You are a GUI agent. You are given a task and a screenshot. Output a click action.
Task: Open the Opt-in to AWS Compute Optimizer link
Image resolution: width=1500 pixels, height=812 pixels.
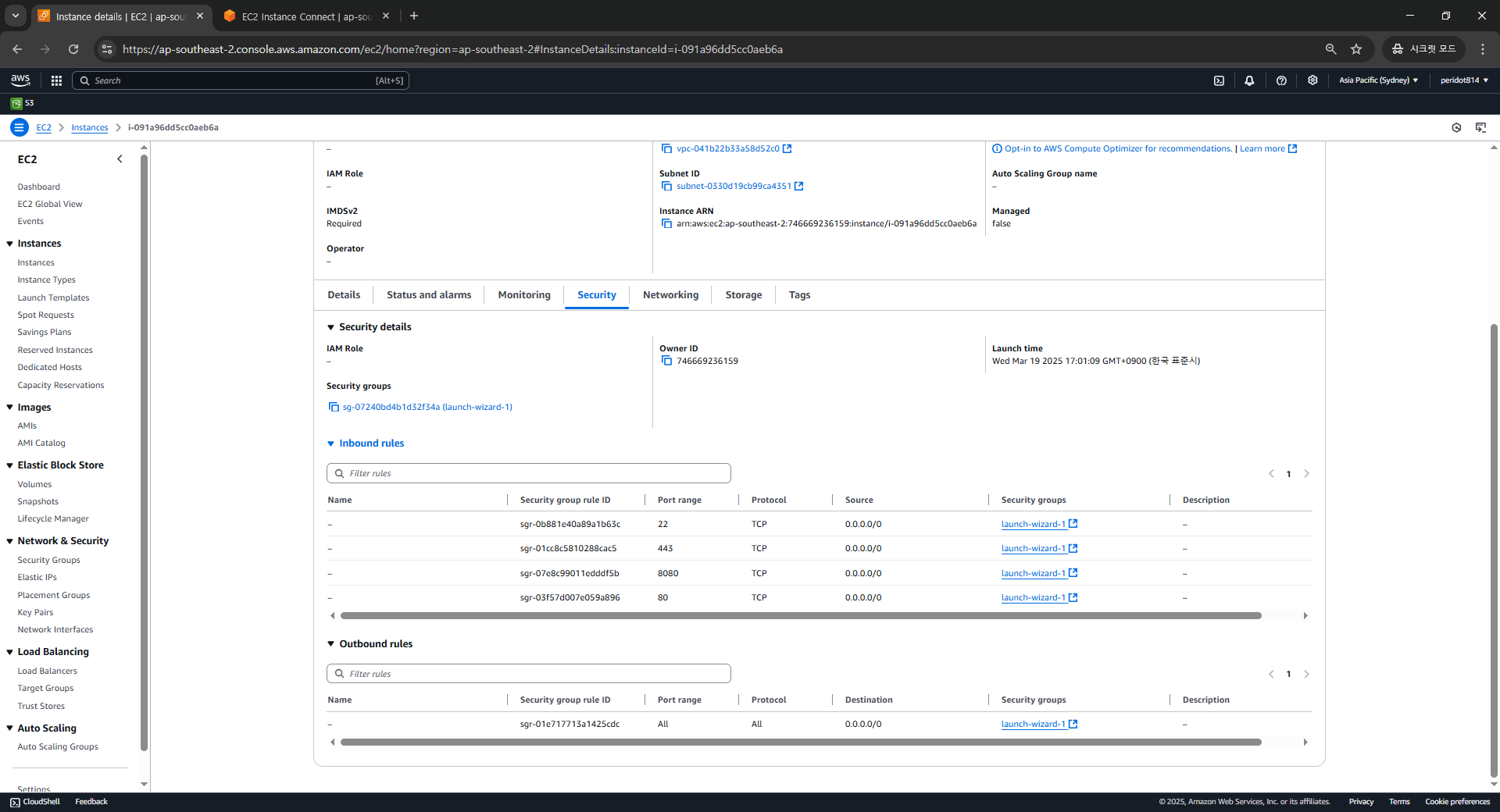pos(1118,148)
